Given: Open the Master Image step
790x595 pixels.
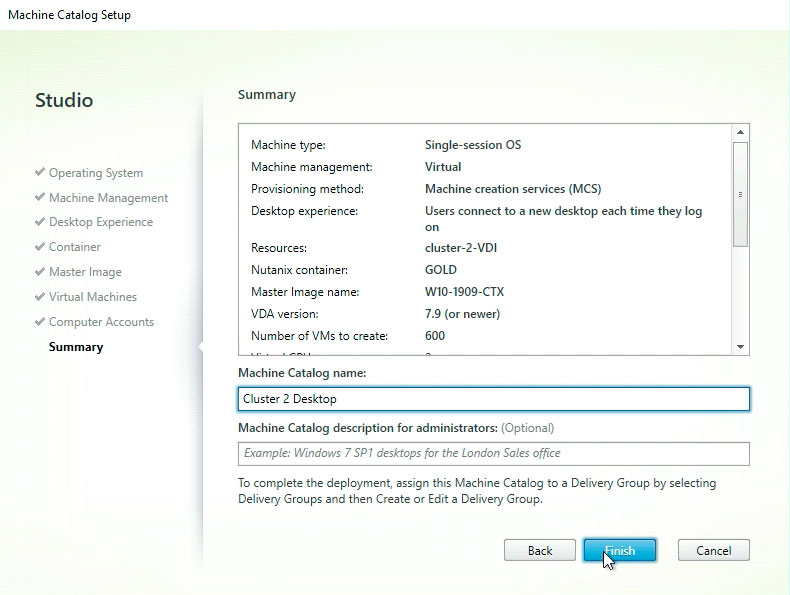Looking at the screenshot, I should point(85,272).
